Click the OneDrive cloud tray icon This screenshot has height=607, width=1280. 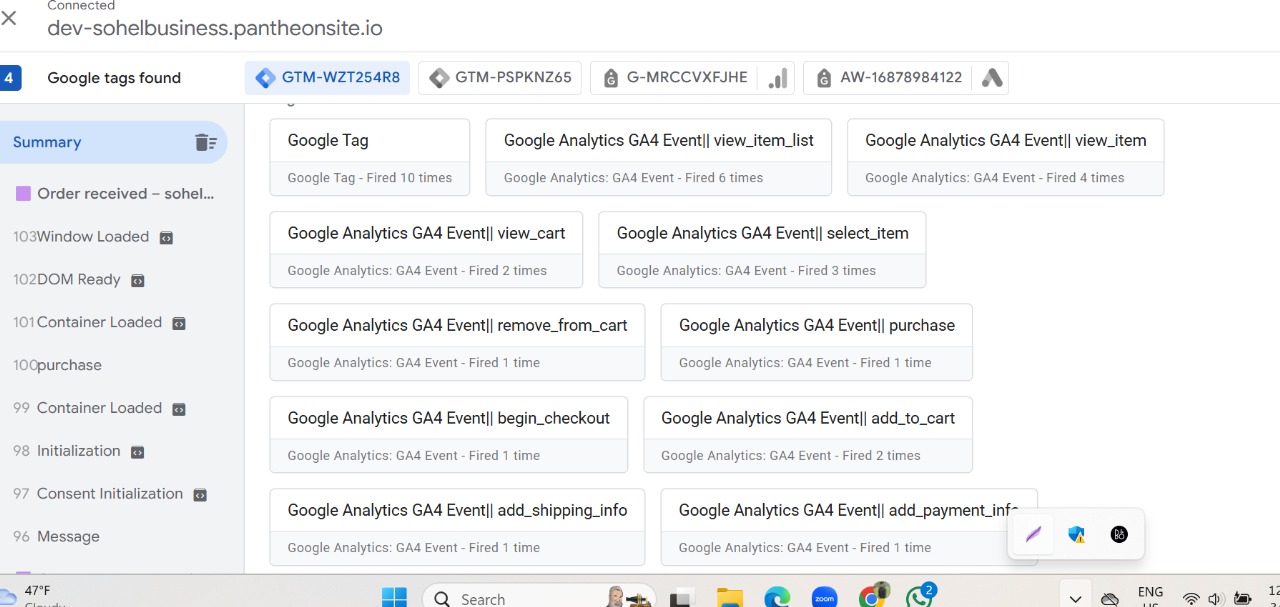[1109, 599]
